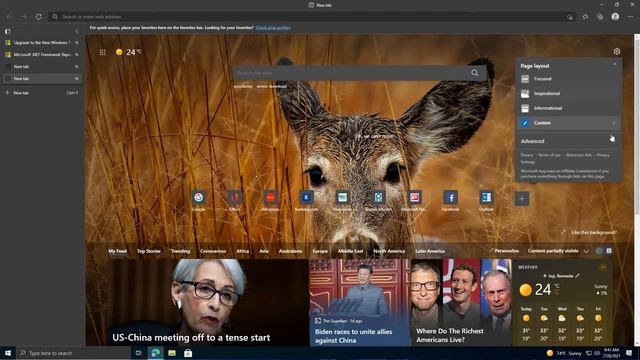Open the Terms of use link
This screenshot has height=360, width=640.
549,155
